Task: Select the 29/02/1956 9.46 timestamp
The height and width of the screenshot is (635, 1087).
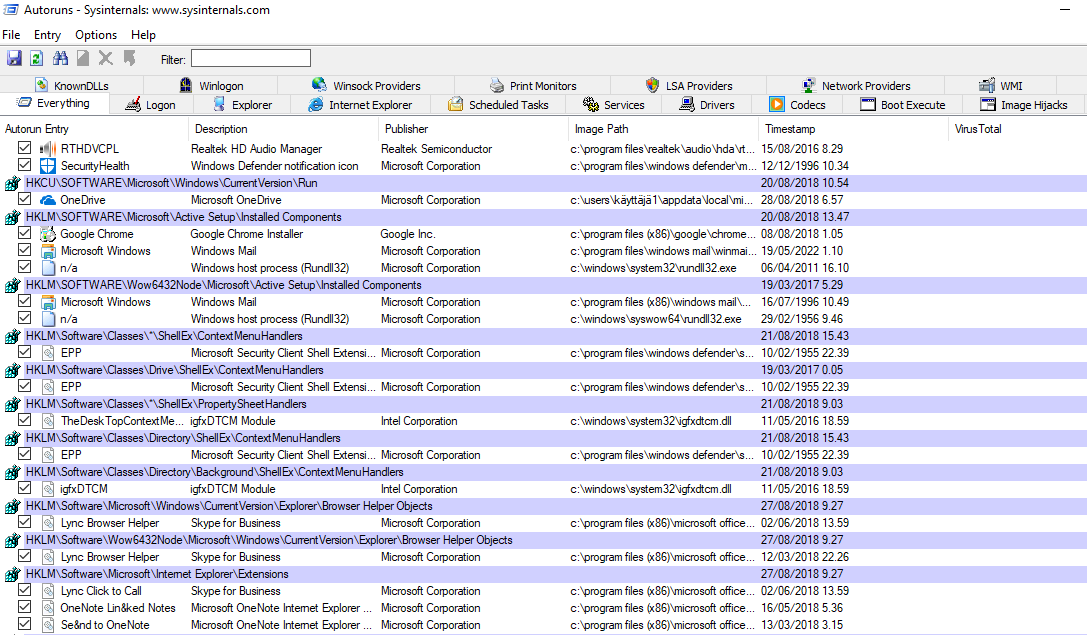Action: [801, 319]
